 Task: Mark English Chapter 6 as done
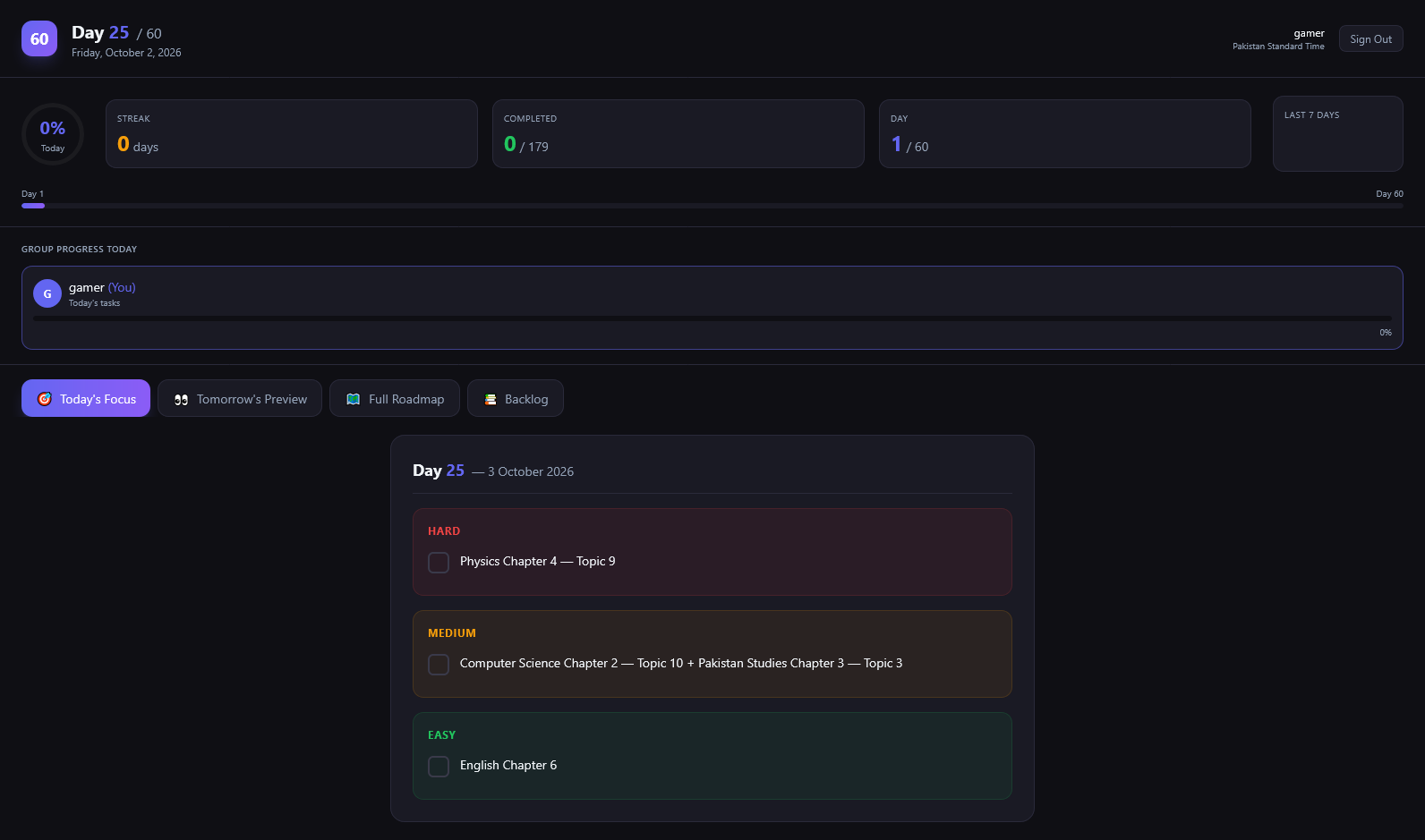tap(439, 767)
